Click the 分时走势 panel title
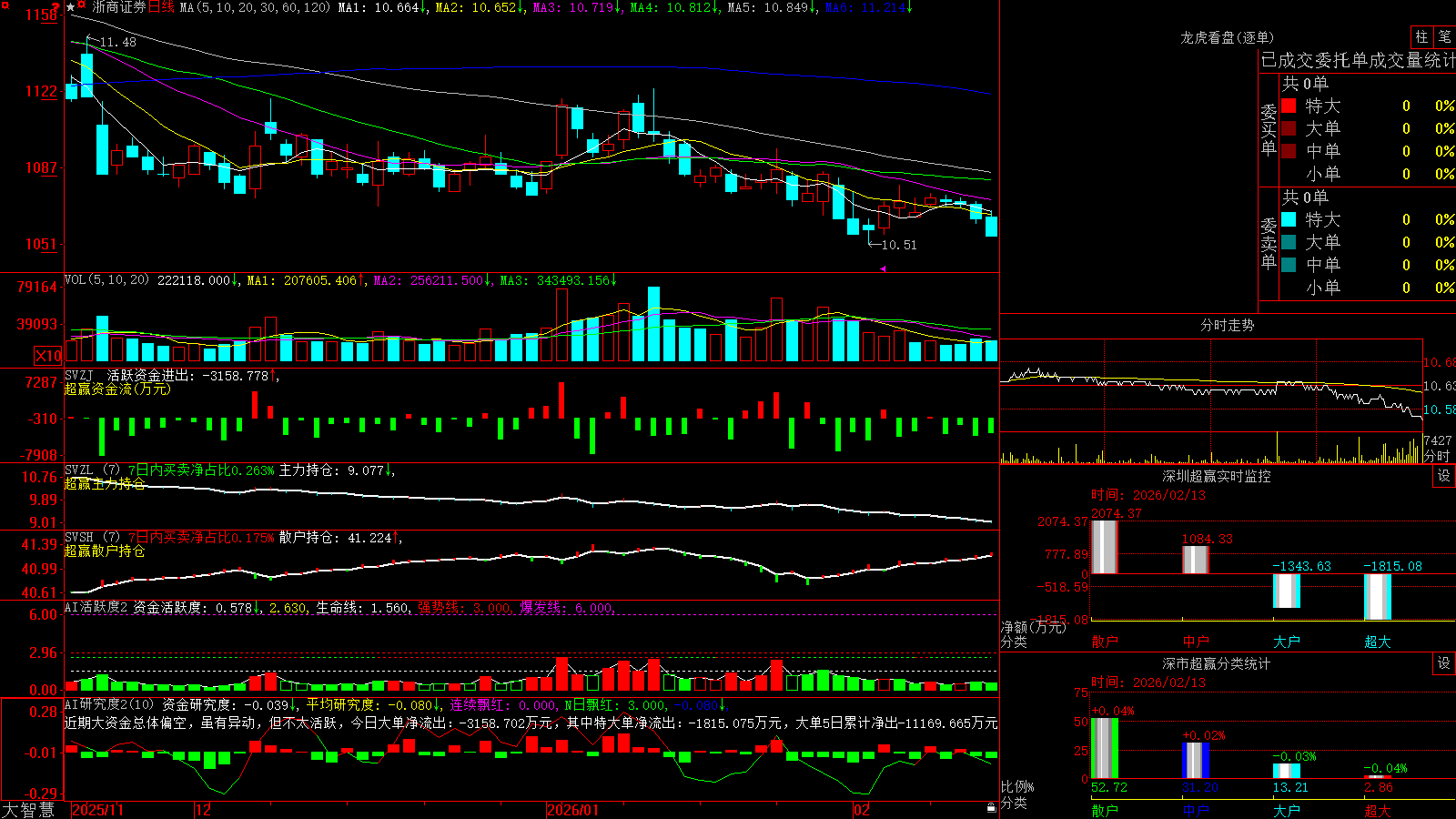The image size is (1456, 819). click(1227, 325)
